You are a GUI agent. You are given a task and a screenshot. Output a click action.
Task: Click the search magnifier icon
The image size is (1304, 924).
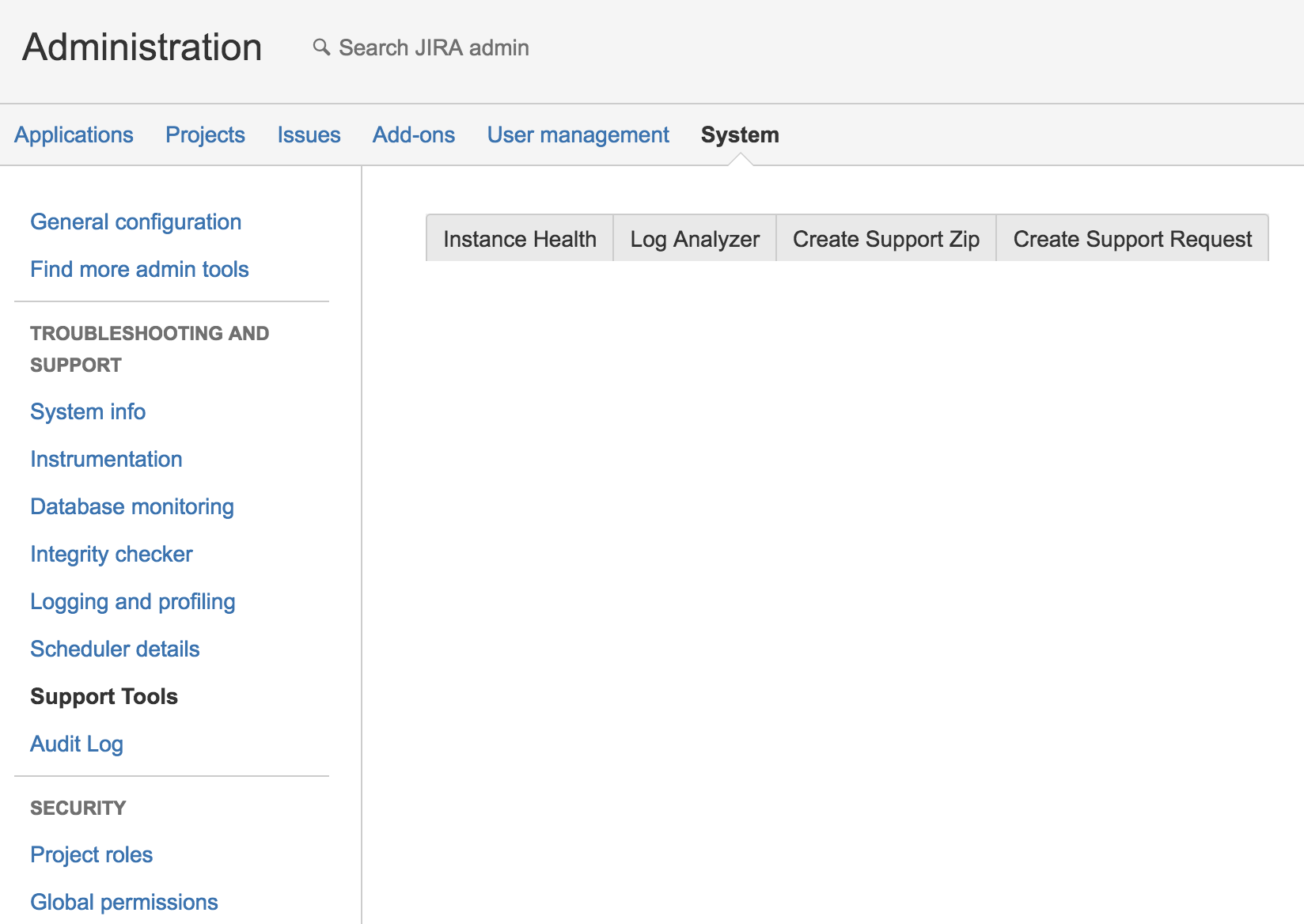[x=321, y=47]
